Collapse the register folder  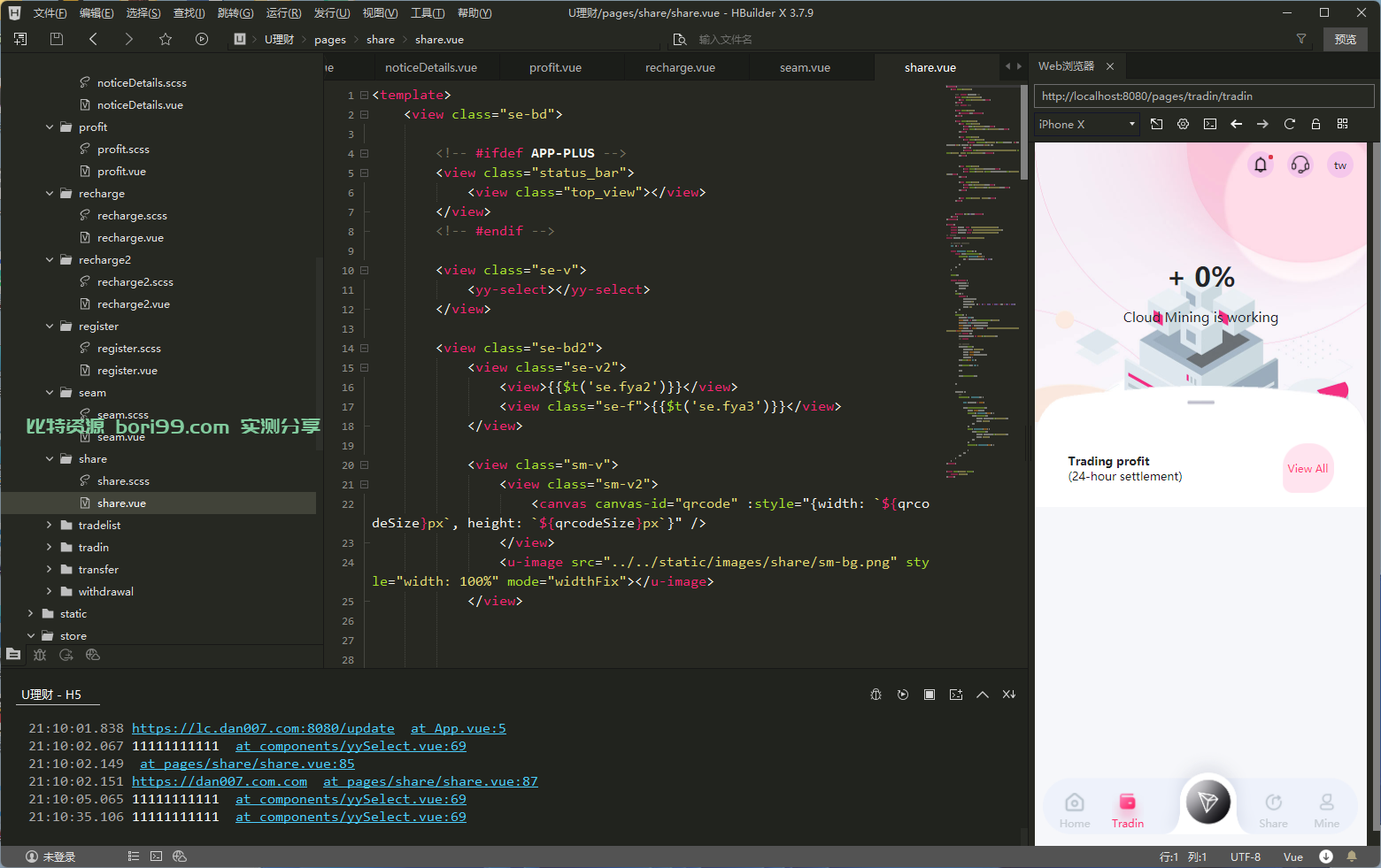coord(50,326)
